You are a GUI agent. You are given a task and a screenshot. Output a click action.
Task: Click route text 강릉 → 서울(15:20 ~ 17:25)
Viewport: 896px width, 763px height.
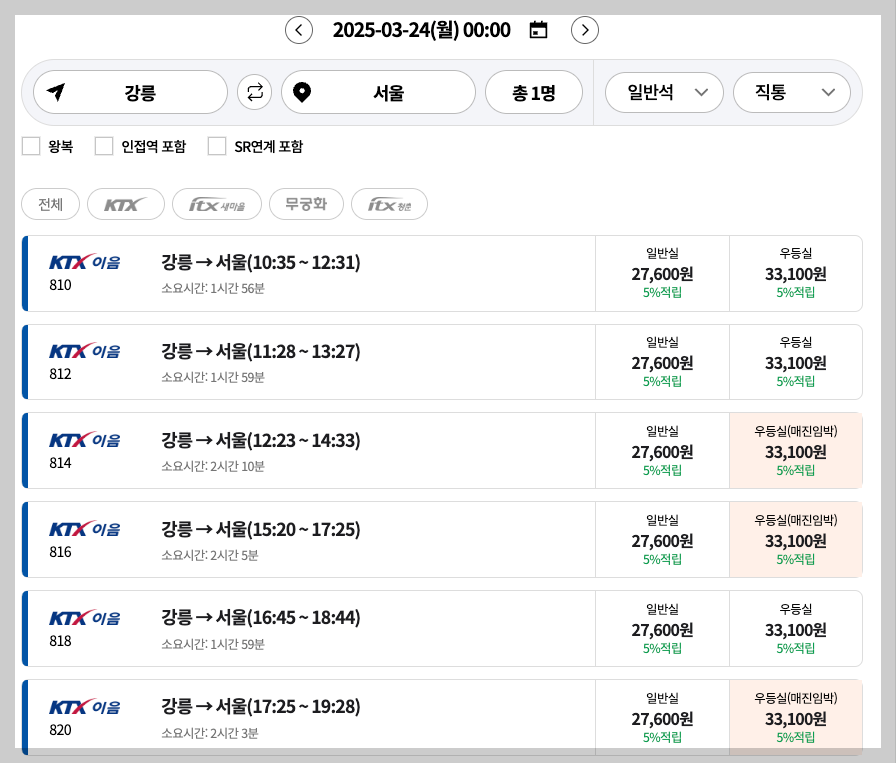click(x=261, y=529)
